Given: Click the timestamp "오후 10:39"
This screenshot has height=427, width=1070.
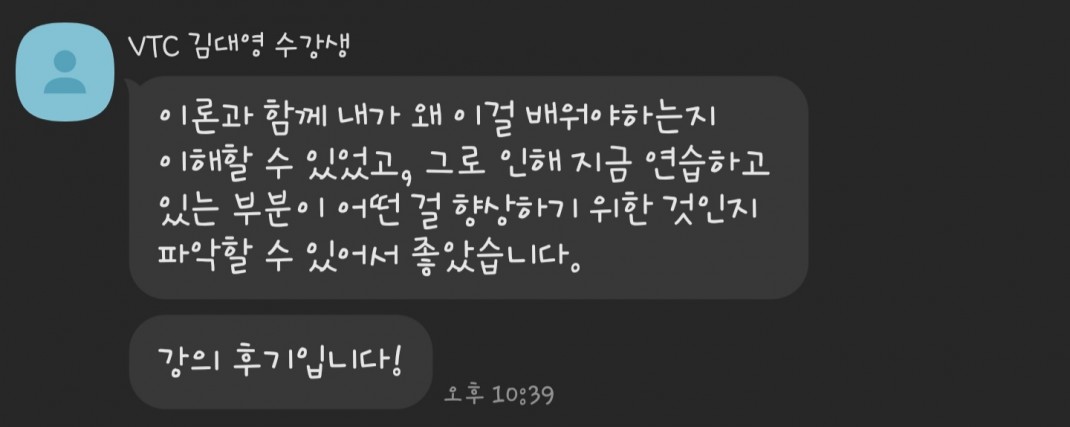Looking at the screenshot, I should pos(499,394).
